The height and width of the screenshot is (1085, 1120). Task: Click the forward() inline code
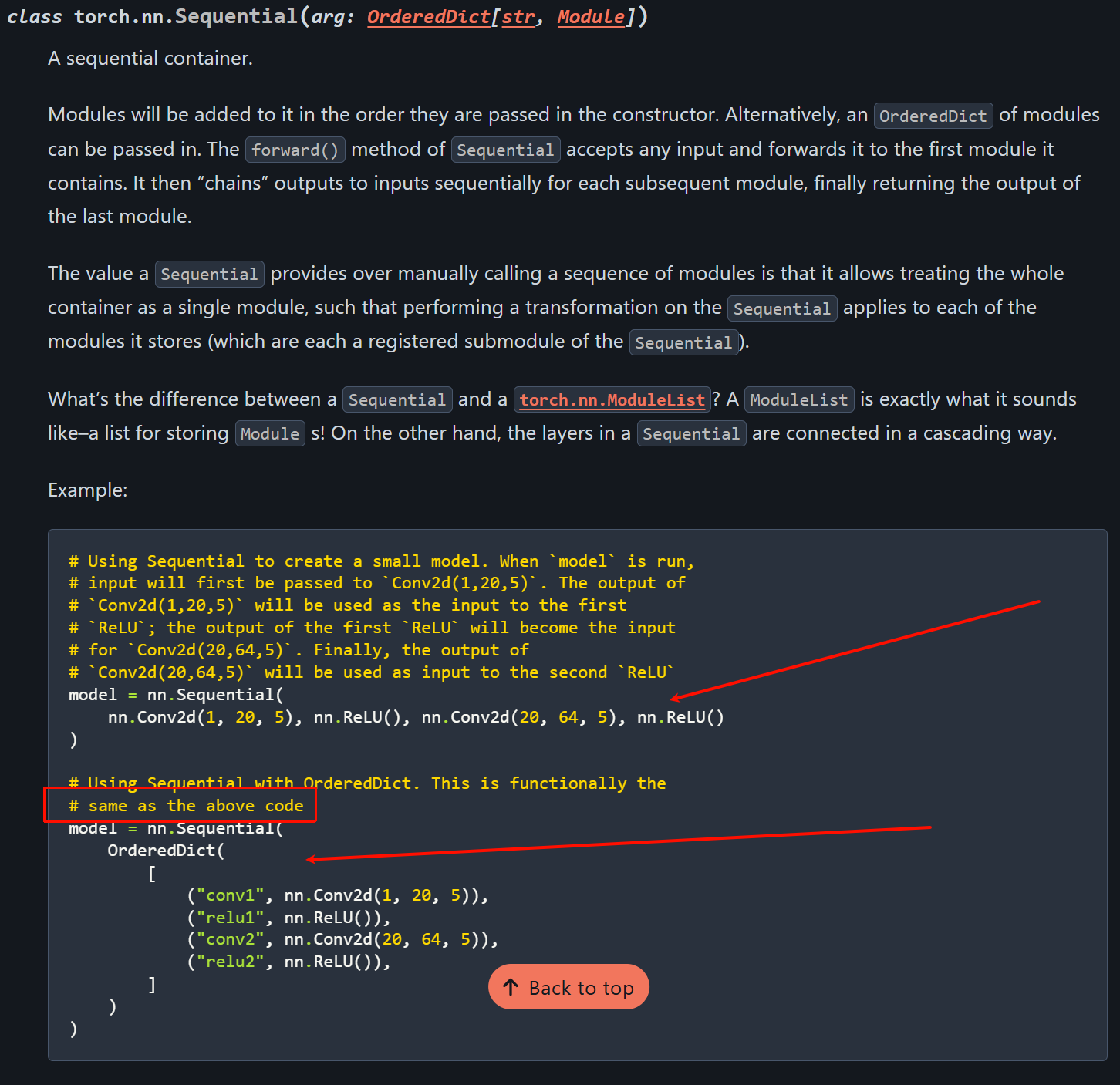pos(295,150)
